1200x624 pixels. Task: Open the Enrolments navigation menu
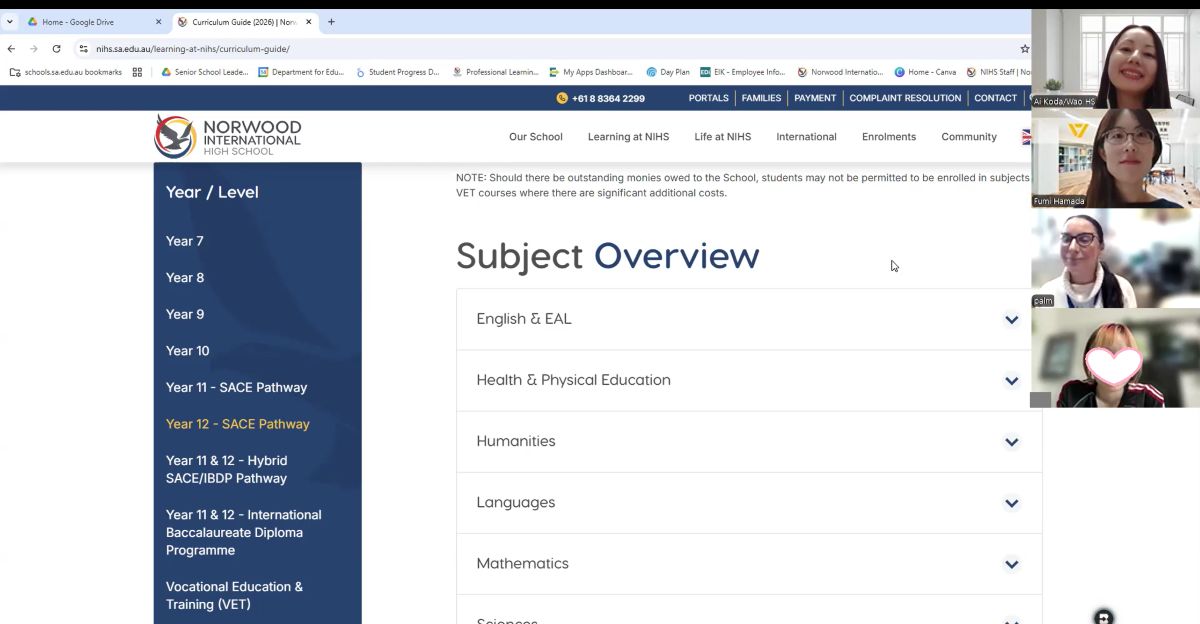(888, 137)
